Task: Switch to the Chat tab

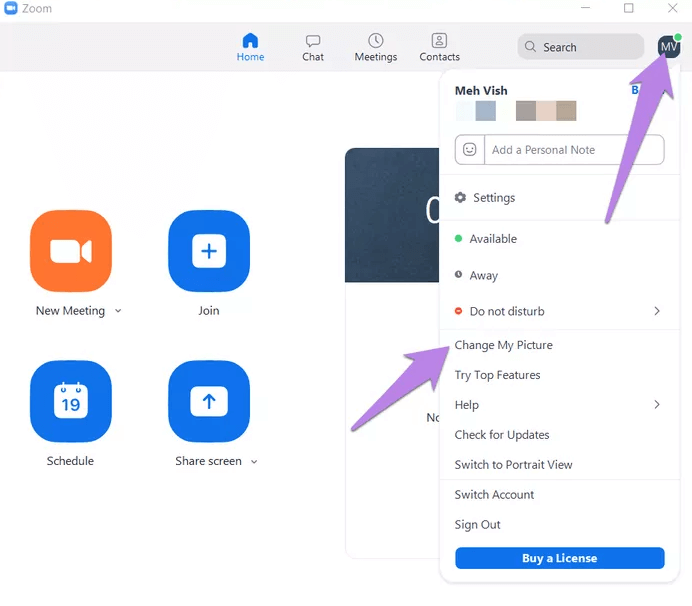Action: click(x=313, y=47)
